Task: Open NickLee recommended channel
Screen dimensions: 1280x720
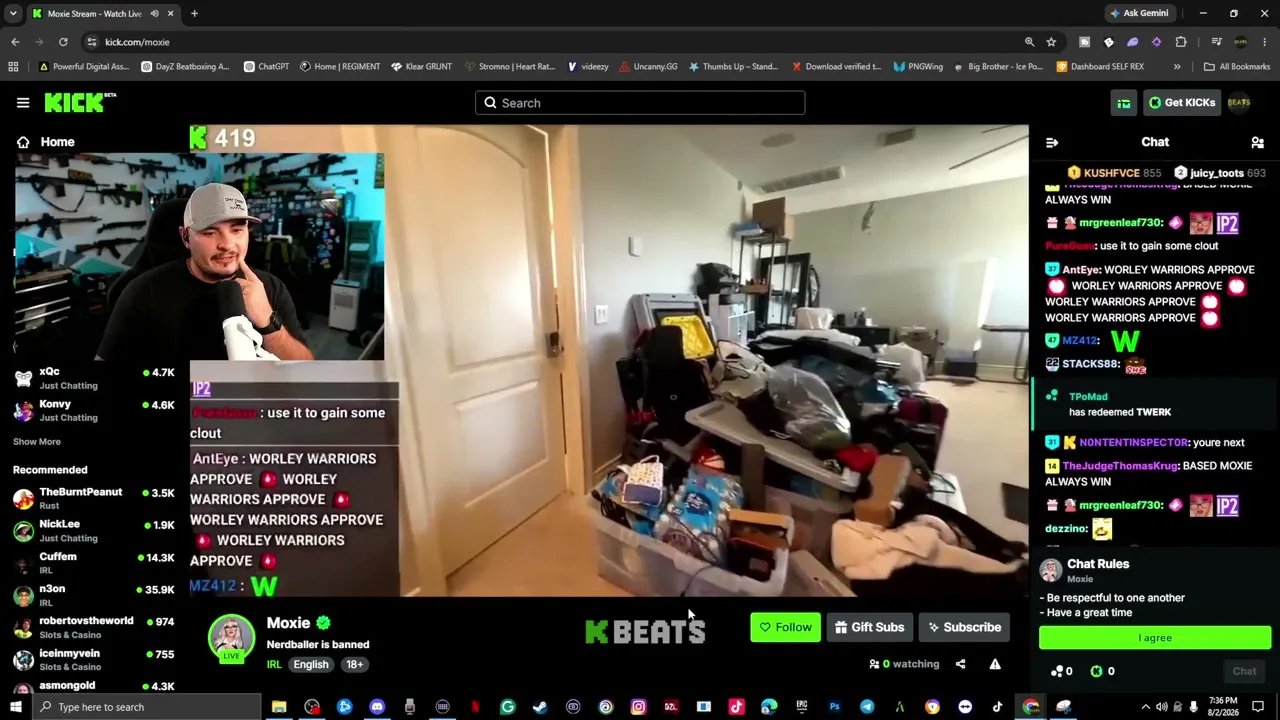Action: click(94, 530)
